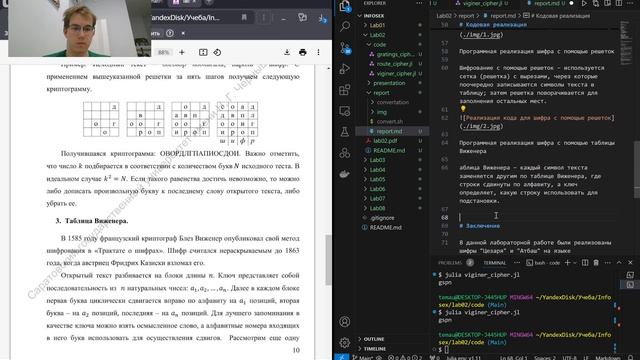Open the ./img/2.jpg link in editor

[x=481, y=126]
